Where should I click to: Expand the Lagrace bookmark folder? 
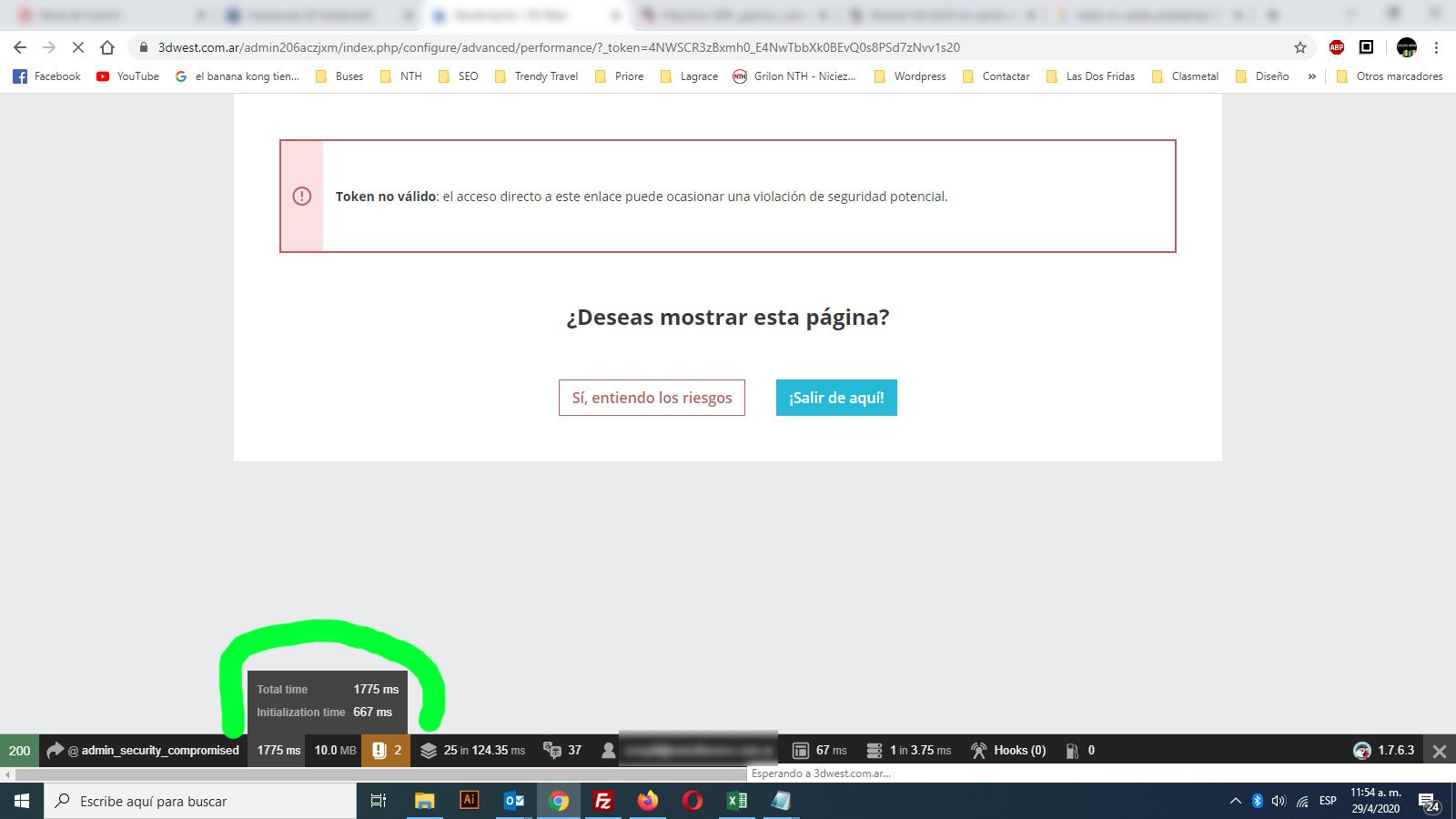click(689, 76)
